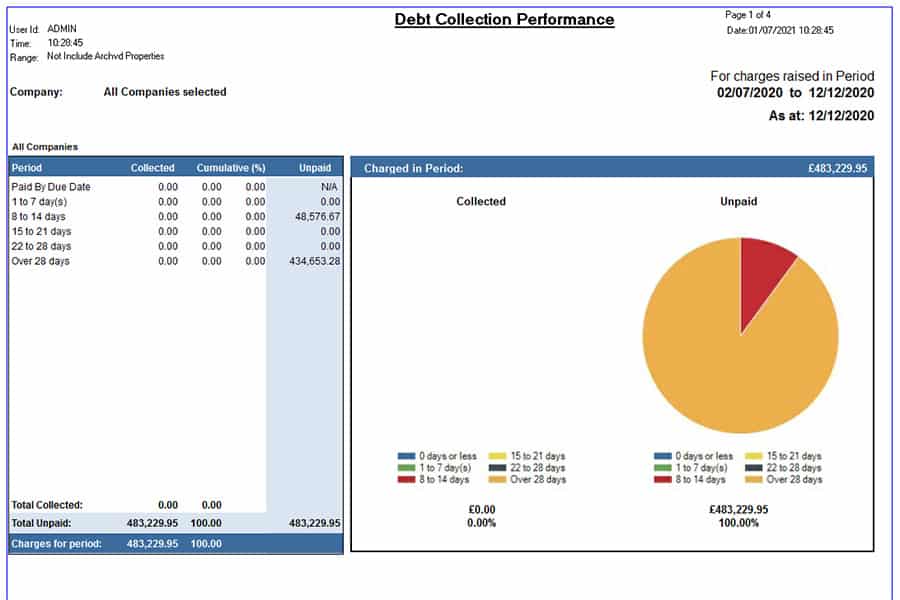Click the 'Charges for period:' footer row label
This screenshot has width=900, height=600.
(x=56, y=543)
